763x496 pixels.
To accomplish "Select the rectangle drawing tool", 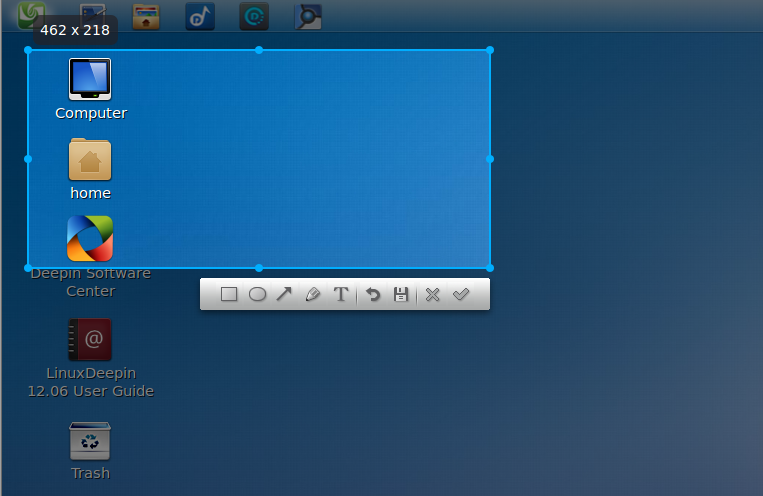I will point(228,295).
